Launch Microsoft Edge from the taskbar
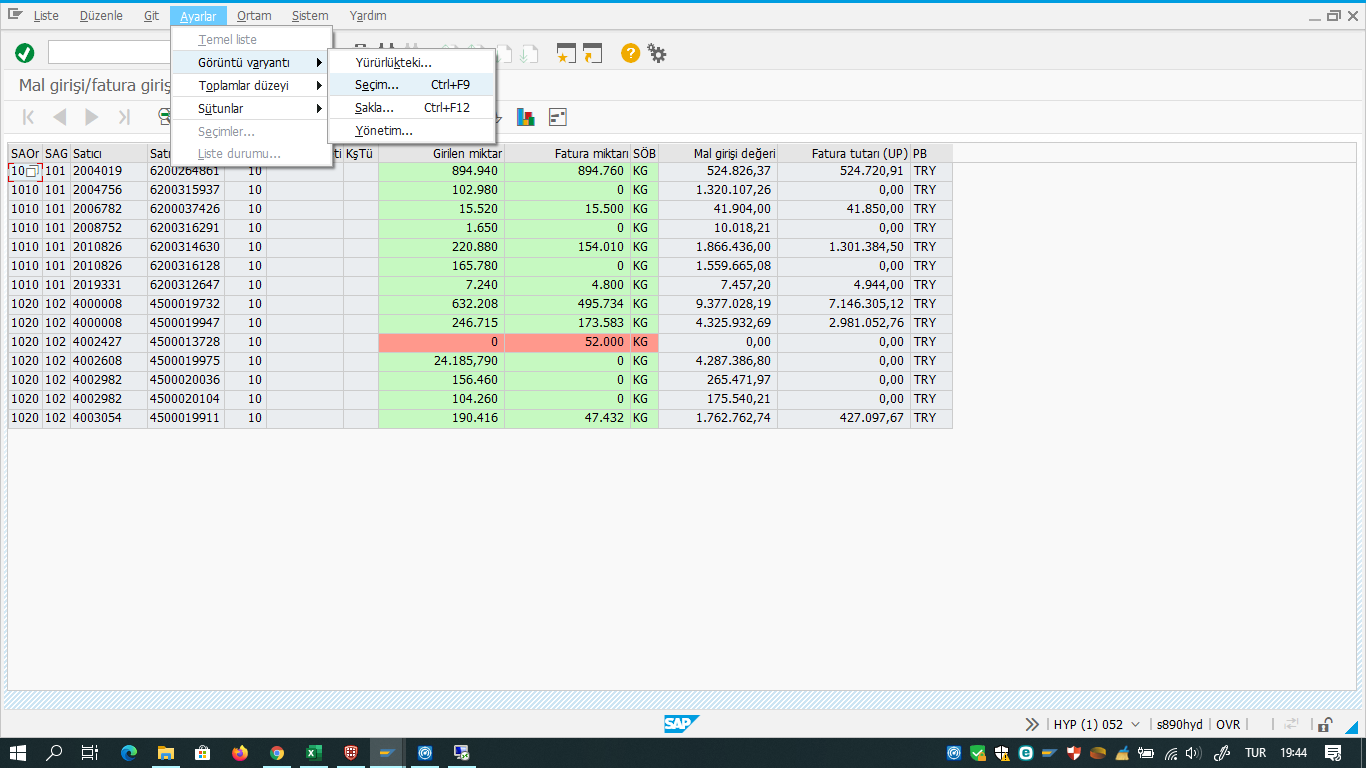This screenshot has height=768, width=1366. pyautogui.click(x=129, y=753)
